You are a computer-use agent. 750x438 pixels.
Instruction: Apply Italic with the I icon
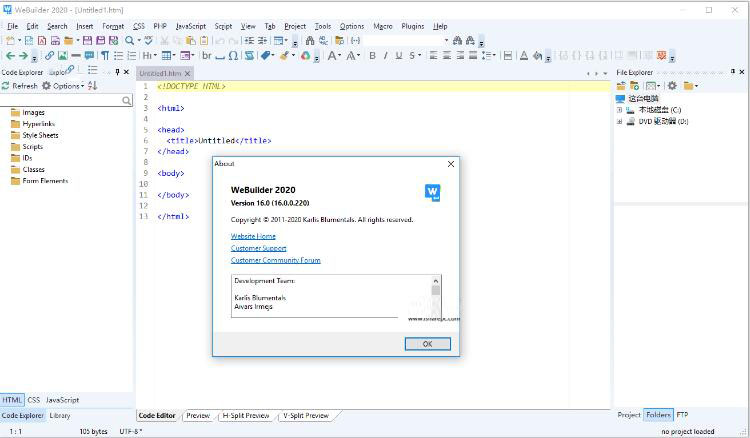(386, 55)
